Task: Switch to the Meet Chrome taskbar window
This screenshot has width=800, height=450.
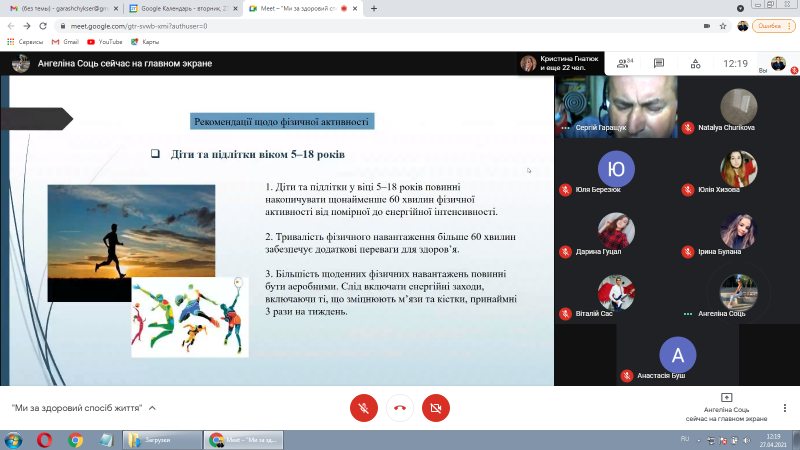Action: tap(243, 440)
